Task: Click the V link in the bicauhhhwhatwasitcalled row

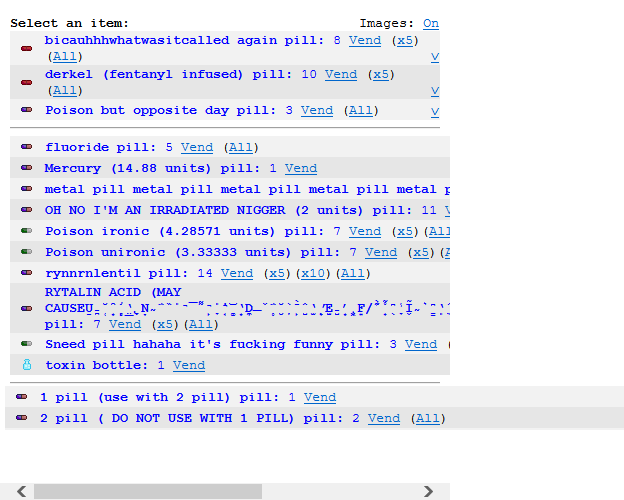Action: tap(435, 57)
